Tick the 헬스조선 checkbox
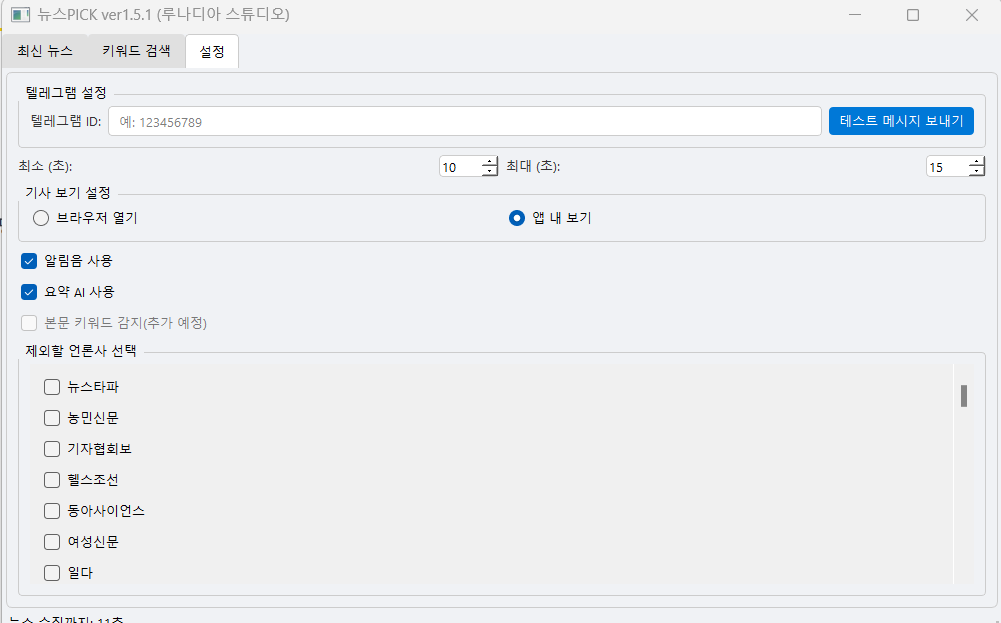Screen dimensions: 1001x623 click(53, 480)
